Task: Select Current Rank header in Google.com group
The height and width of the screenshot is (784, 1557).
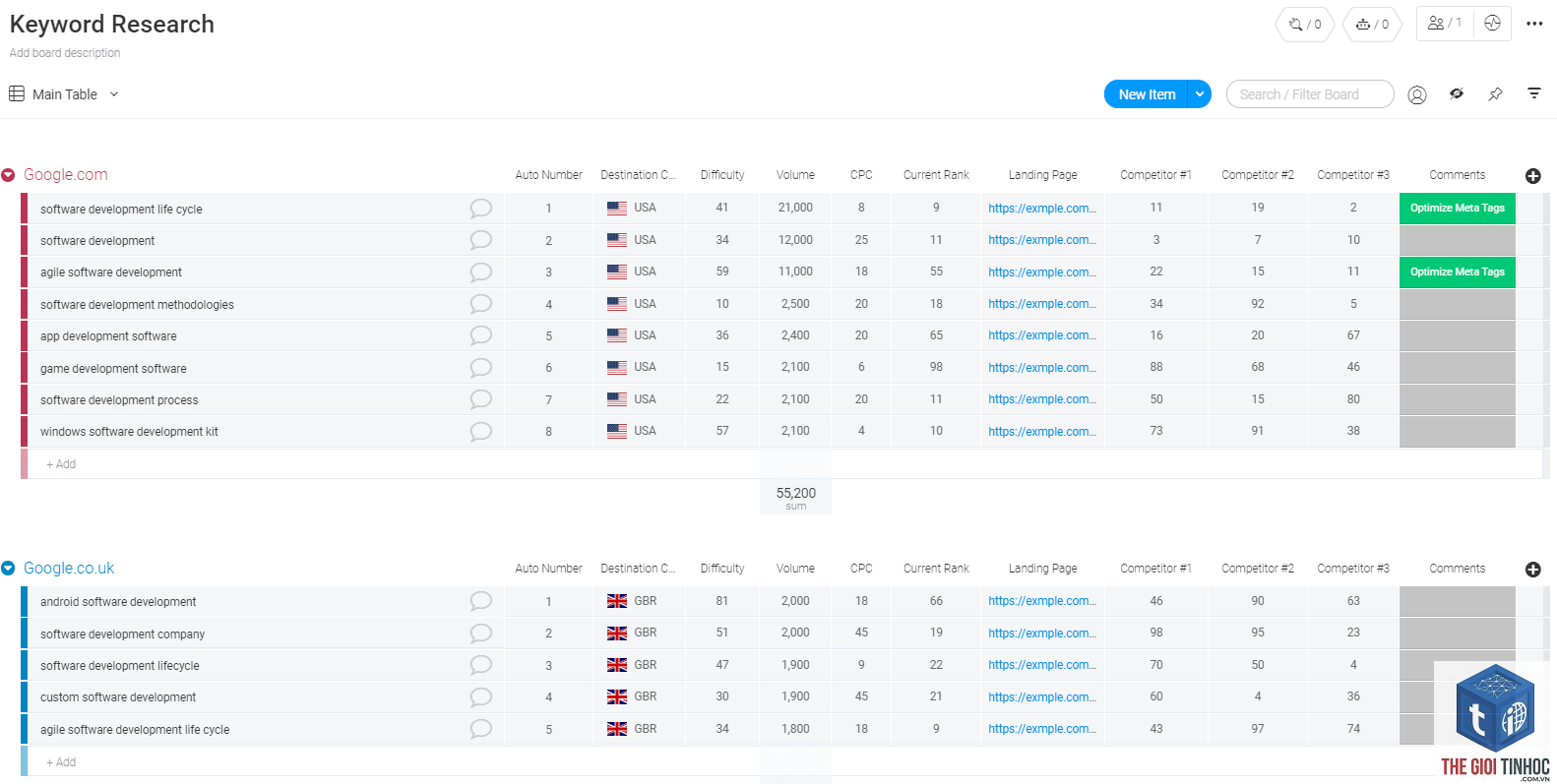Action: pos(936,175)
